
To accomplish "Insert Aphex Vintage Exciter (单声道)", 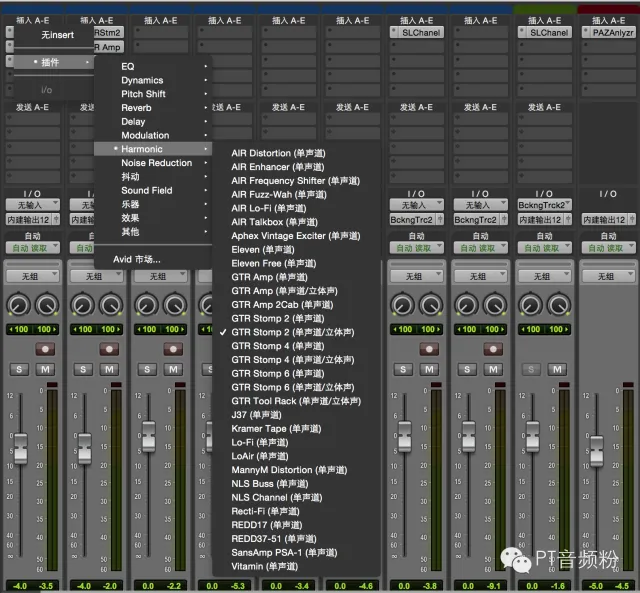I will 296,236.
